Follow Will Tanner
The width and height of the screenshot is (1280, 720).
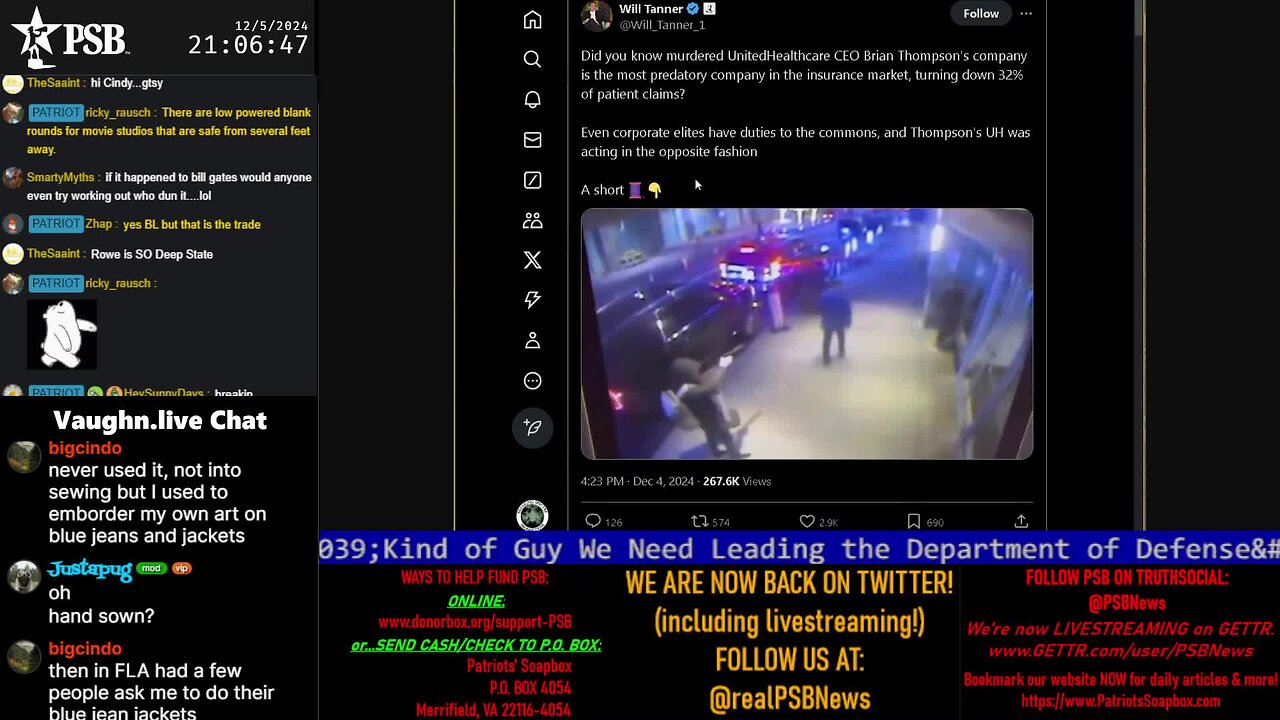[x=981, y=13]
